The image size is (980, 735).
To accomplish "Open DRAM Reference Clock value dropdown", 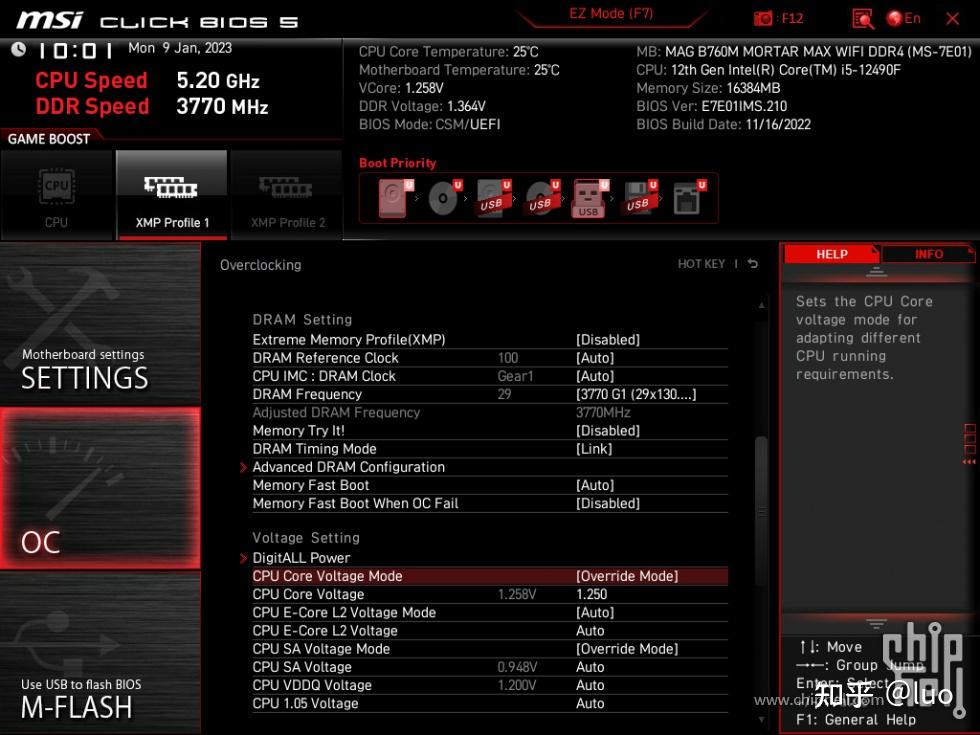I will point(594,358).
